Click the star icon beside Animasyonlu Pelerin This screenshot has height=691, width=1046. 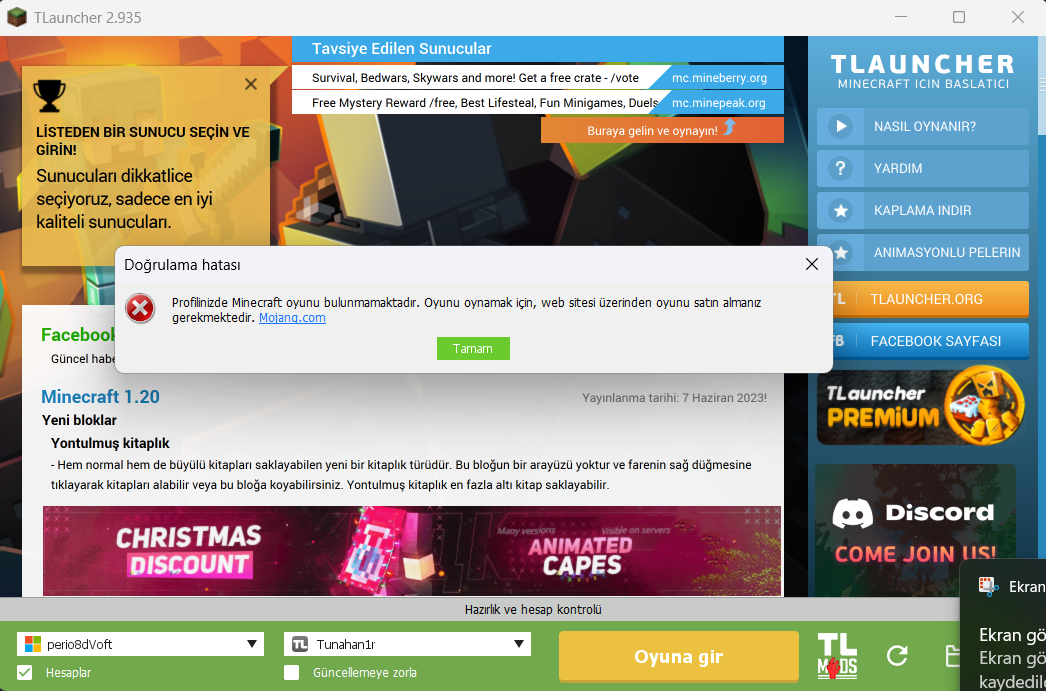click(x=841, y=253)
